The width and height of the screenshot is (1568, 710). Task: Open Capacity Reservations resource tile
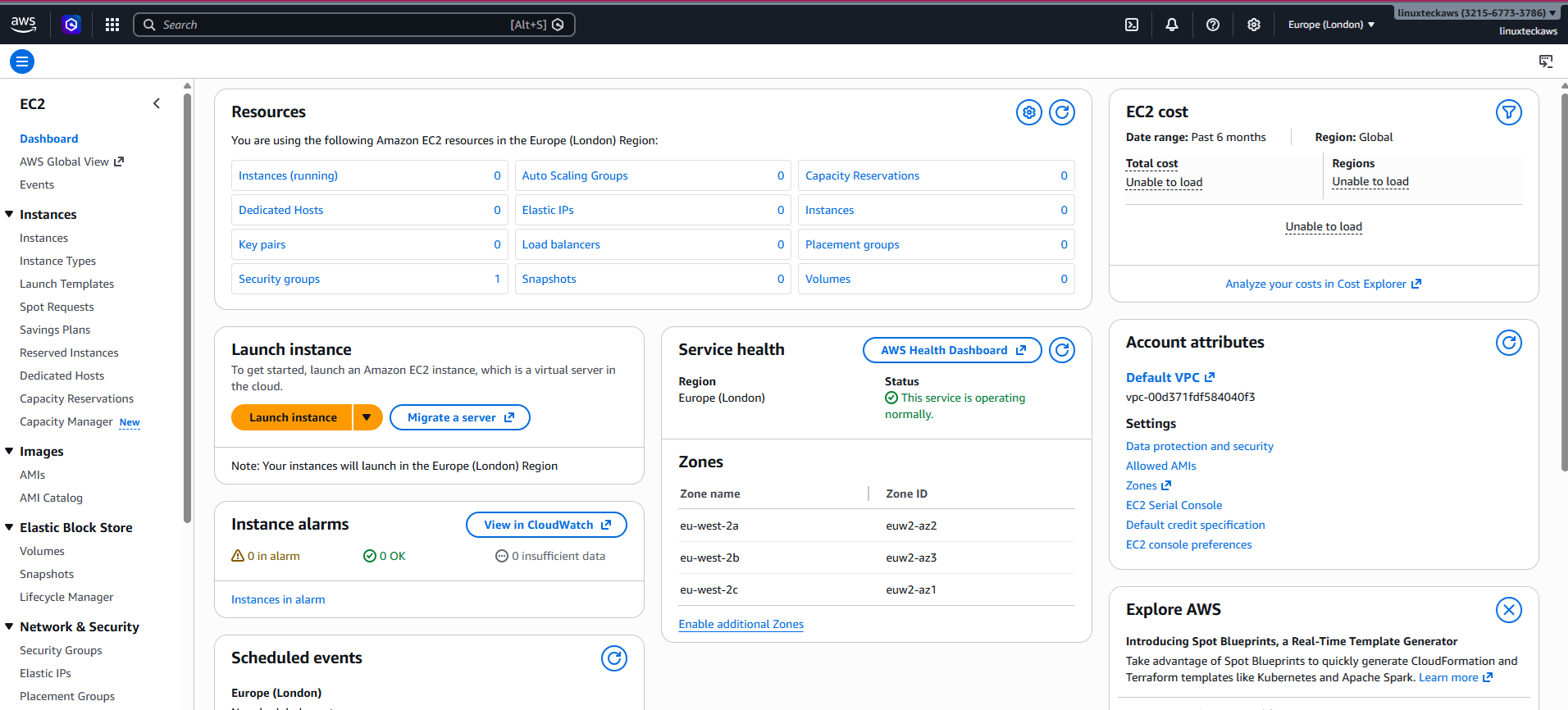click(x=937, y=175)
